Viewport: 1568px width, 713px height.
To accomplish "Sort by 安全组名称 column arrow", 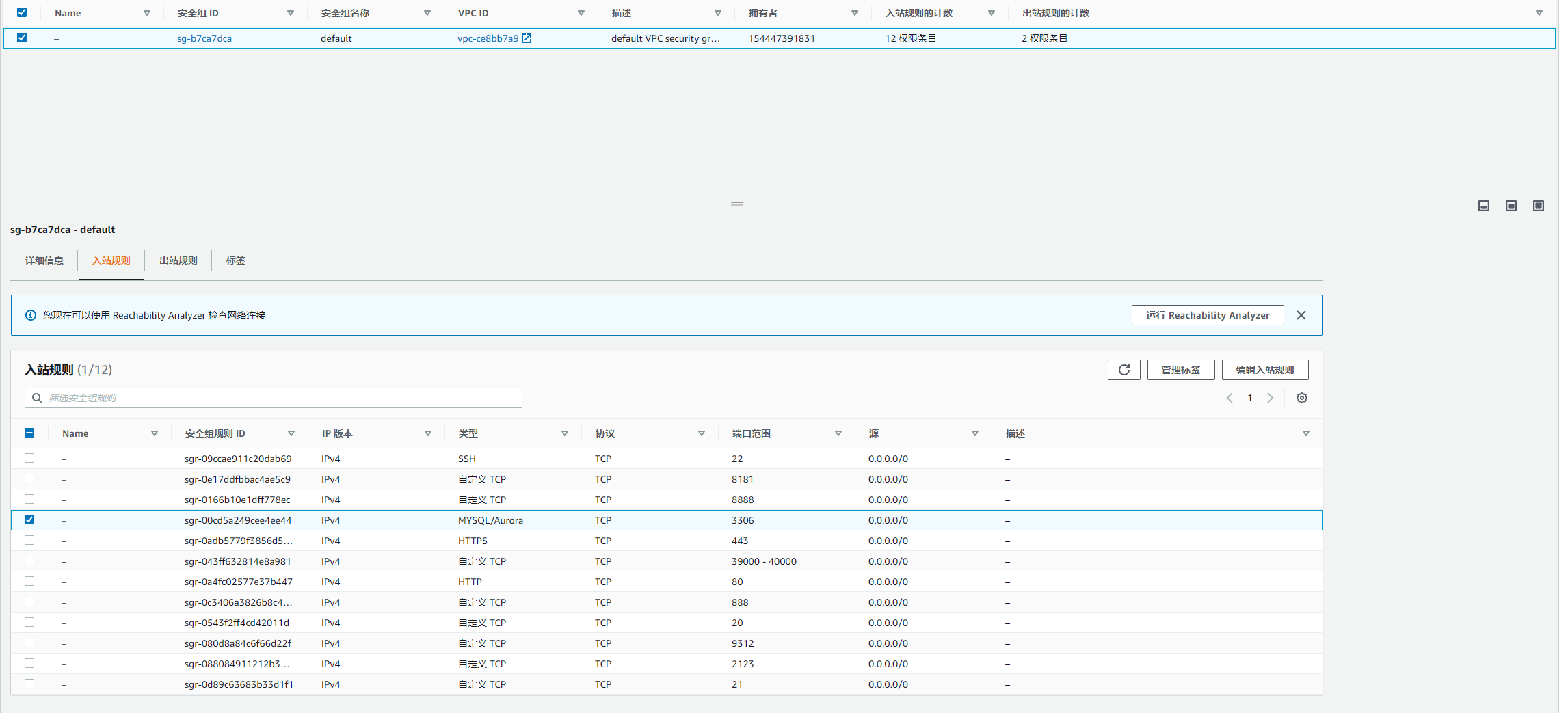I will click(427, 13).
